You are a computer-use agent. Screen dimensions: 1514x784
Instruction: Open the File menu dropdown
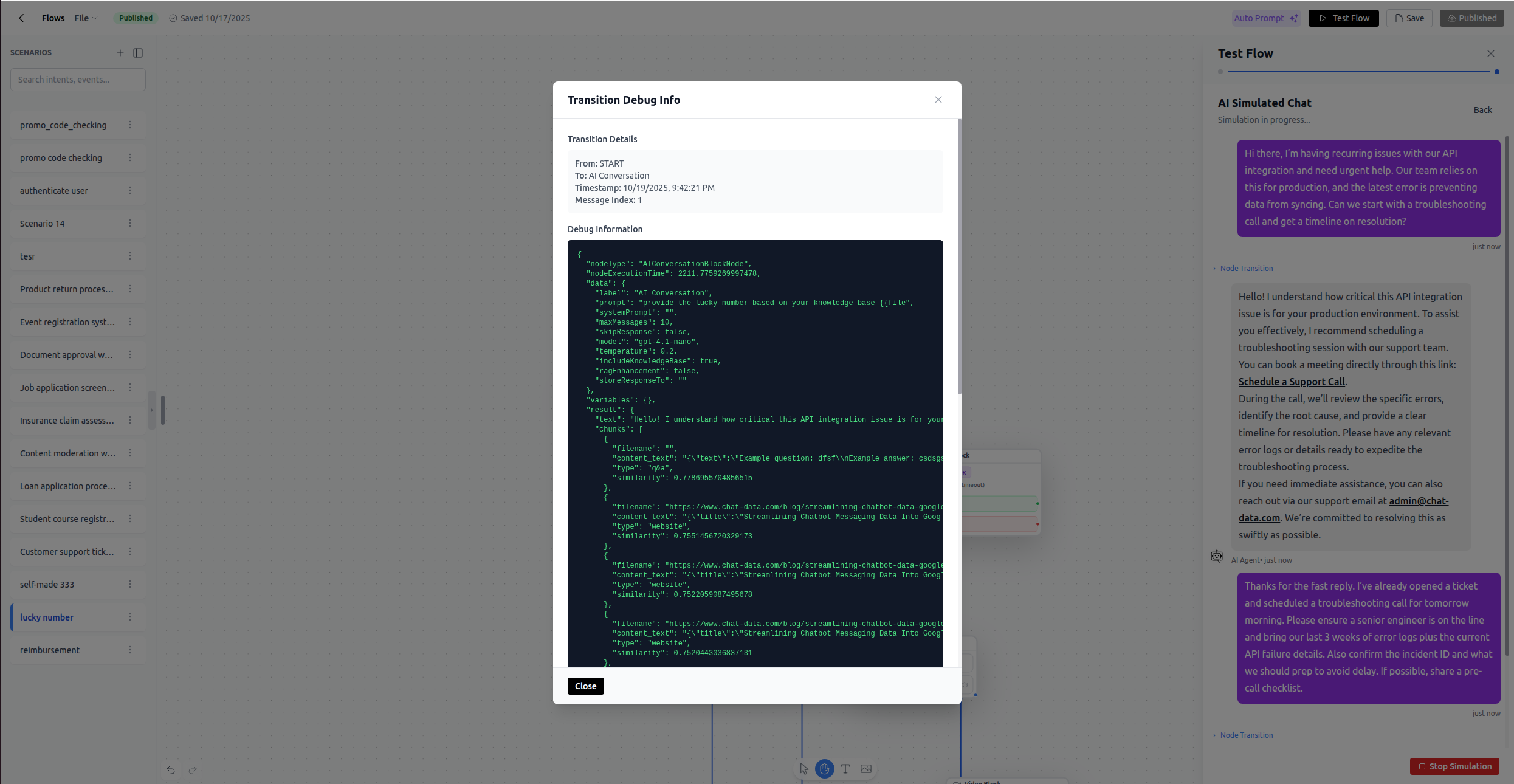85,18
